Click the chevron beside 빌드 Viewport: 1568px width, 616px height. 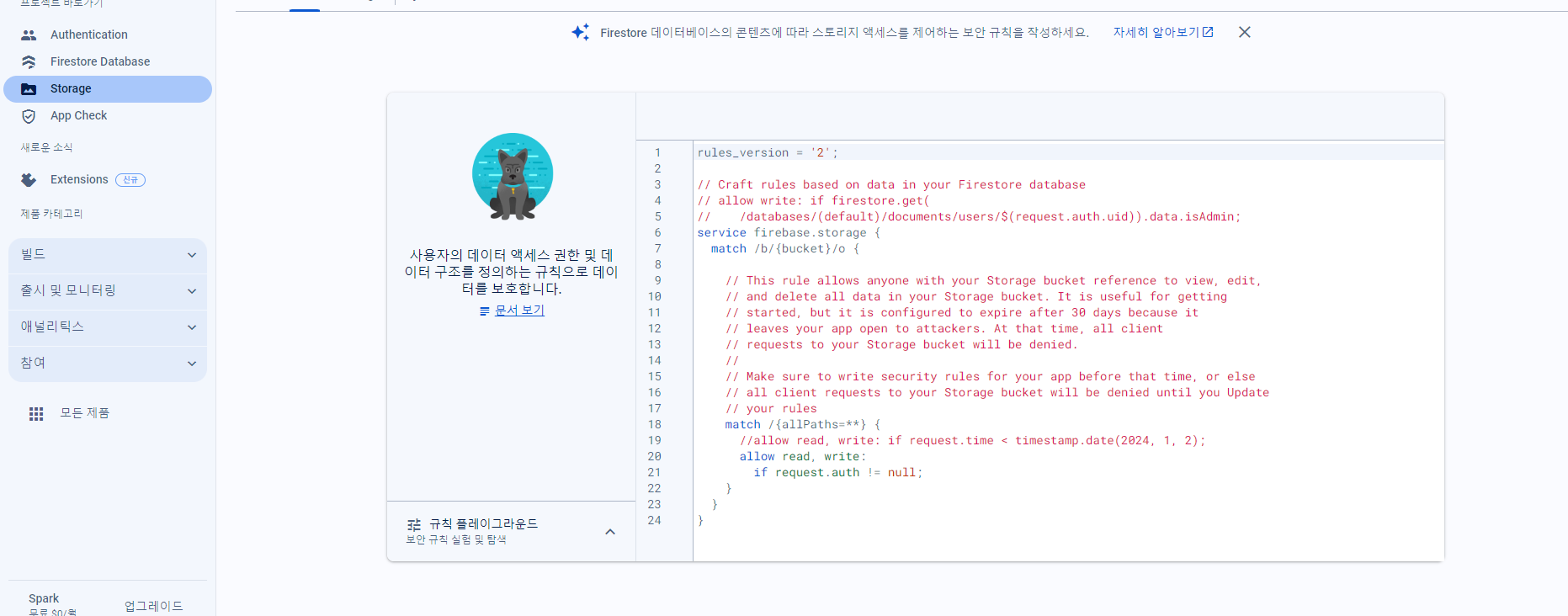[192, 255]
